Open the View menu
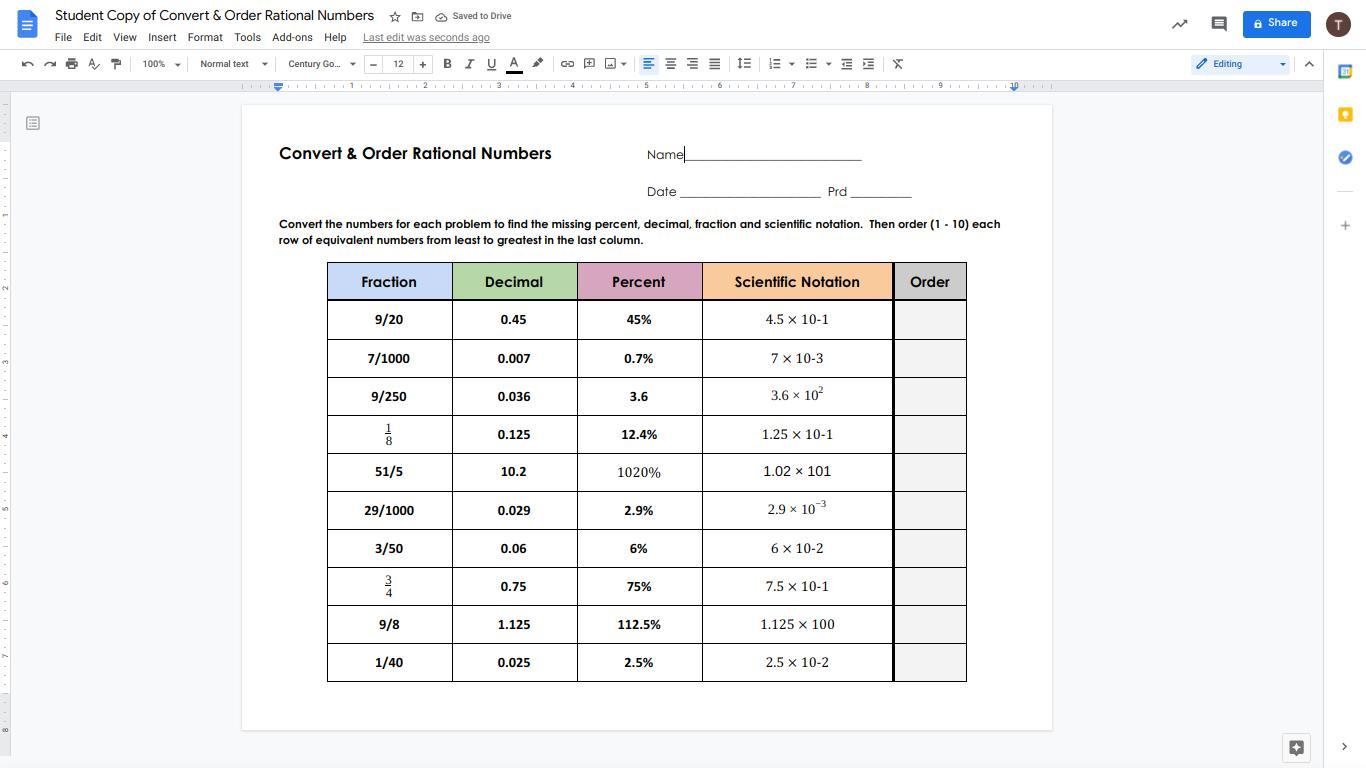Image resolution: width=1366 pixels, height=768 pixels. tap(125, 38)
